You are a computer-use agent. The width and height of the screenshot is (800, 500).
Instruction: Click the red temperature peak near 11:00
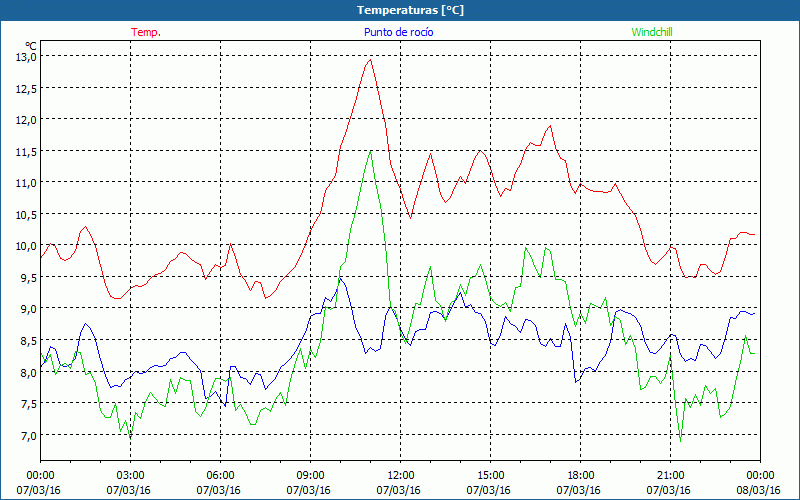(370, 60)
